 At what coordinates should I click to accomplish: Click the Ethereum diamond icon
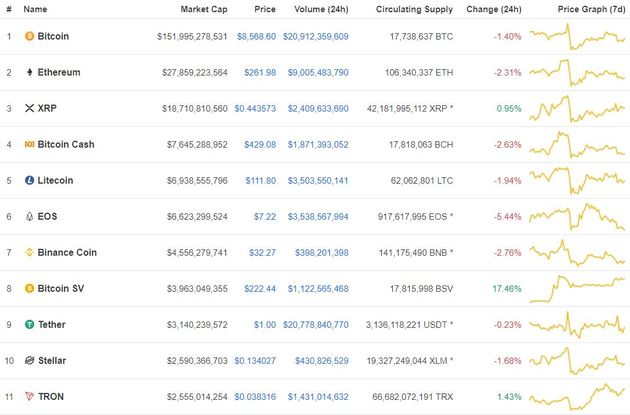click(x=29, y=72)
